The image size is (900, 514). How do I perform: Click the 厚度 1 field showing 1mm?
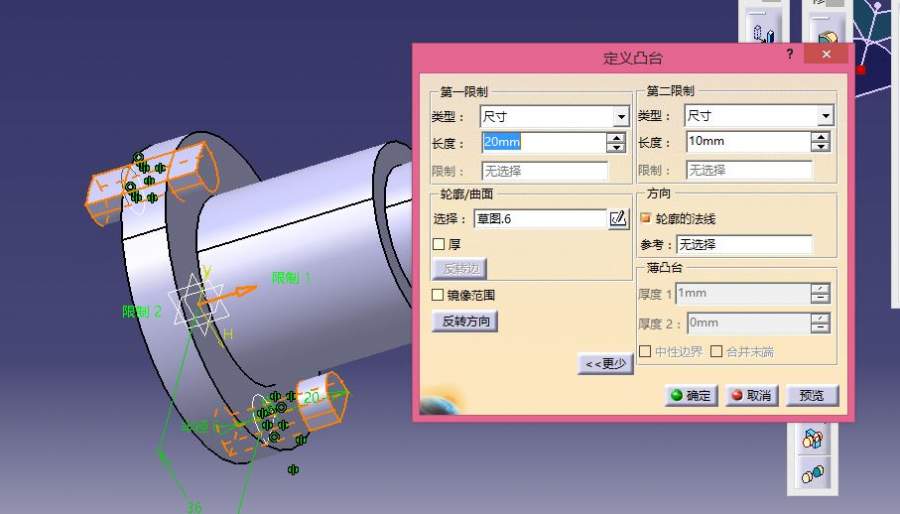743,294
